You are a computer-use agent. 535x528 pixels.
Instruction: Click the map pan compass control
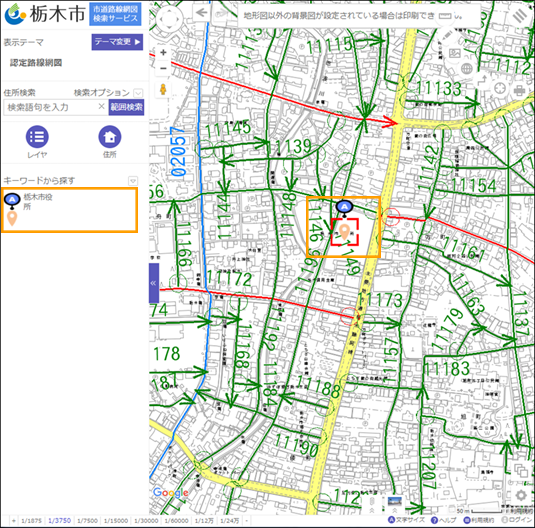pyautogui.click(x=170, y=19)
